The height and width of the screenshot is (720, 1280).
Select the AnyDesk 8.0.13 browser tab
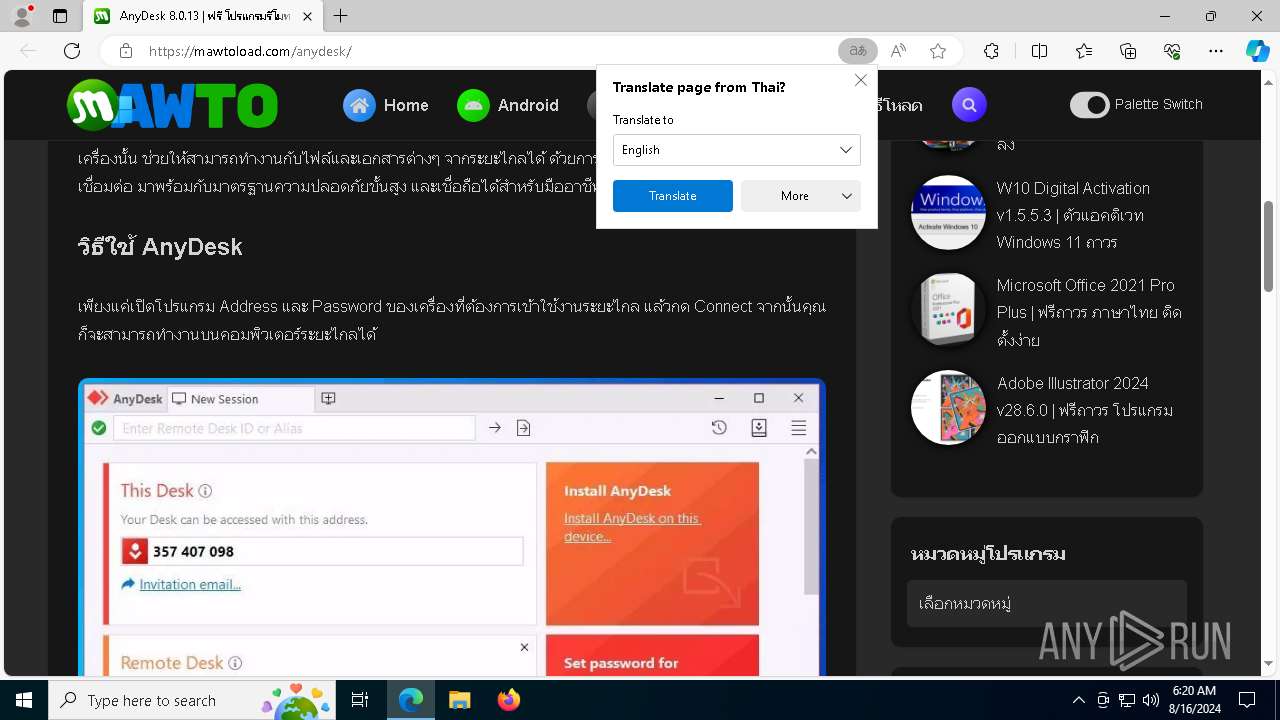203,16
